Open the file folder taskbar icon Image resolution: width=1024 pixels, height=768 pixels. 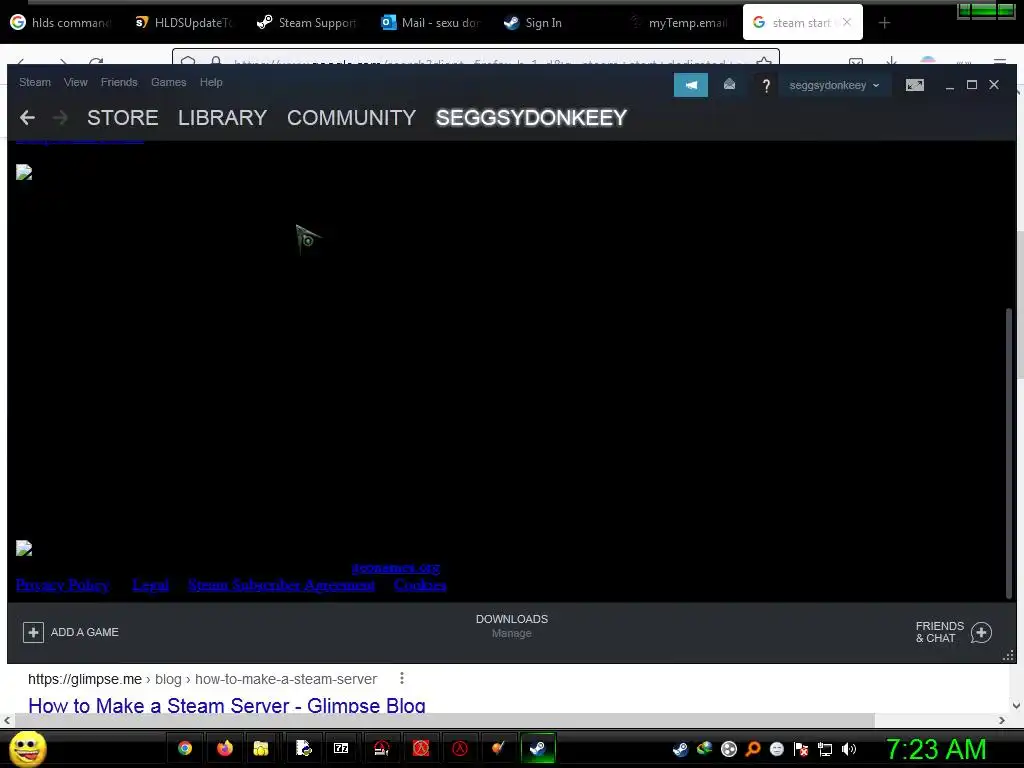261,748
